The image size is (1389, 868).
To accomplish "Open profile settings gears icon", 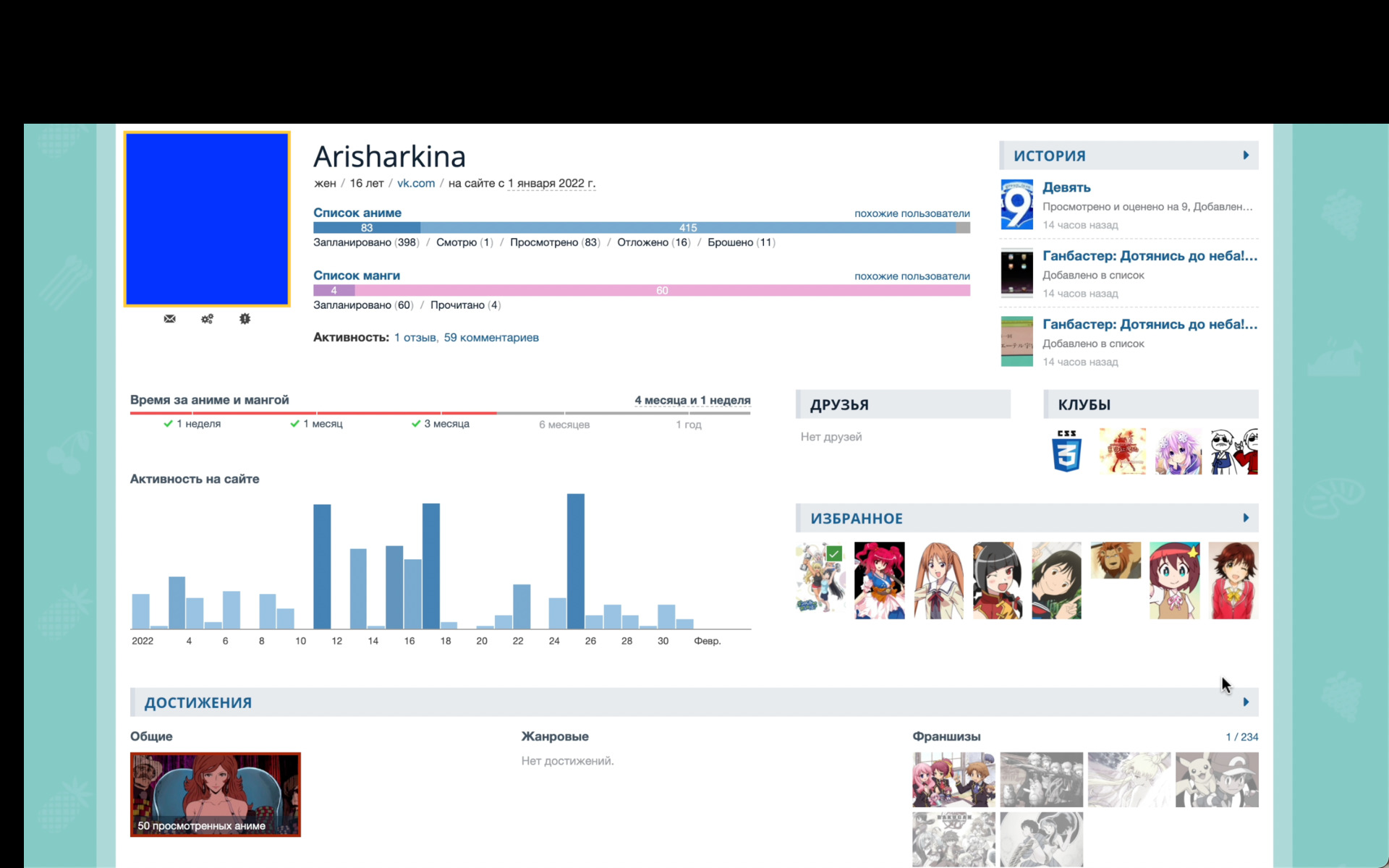I will click(x=207, y=319).
